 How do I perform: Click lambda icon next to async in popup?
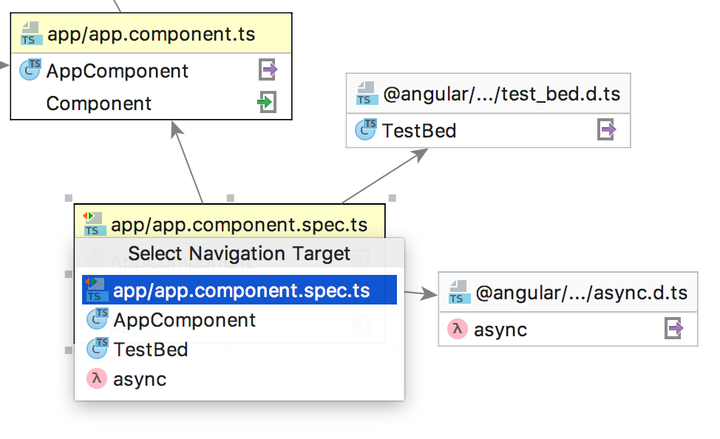pos(97,379)
